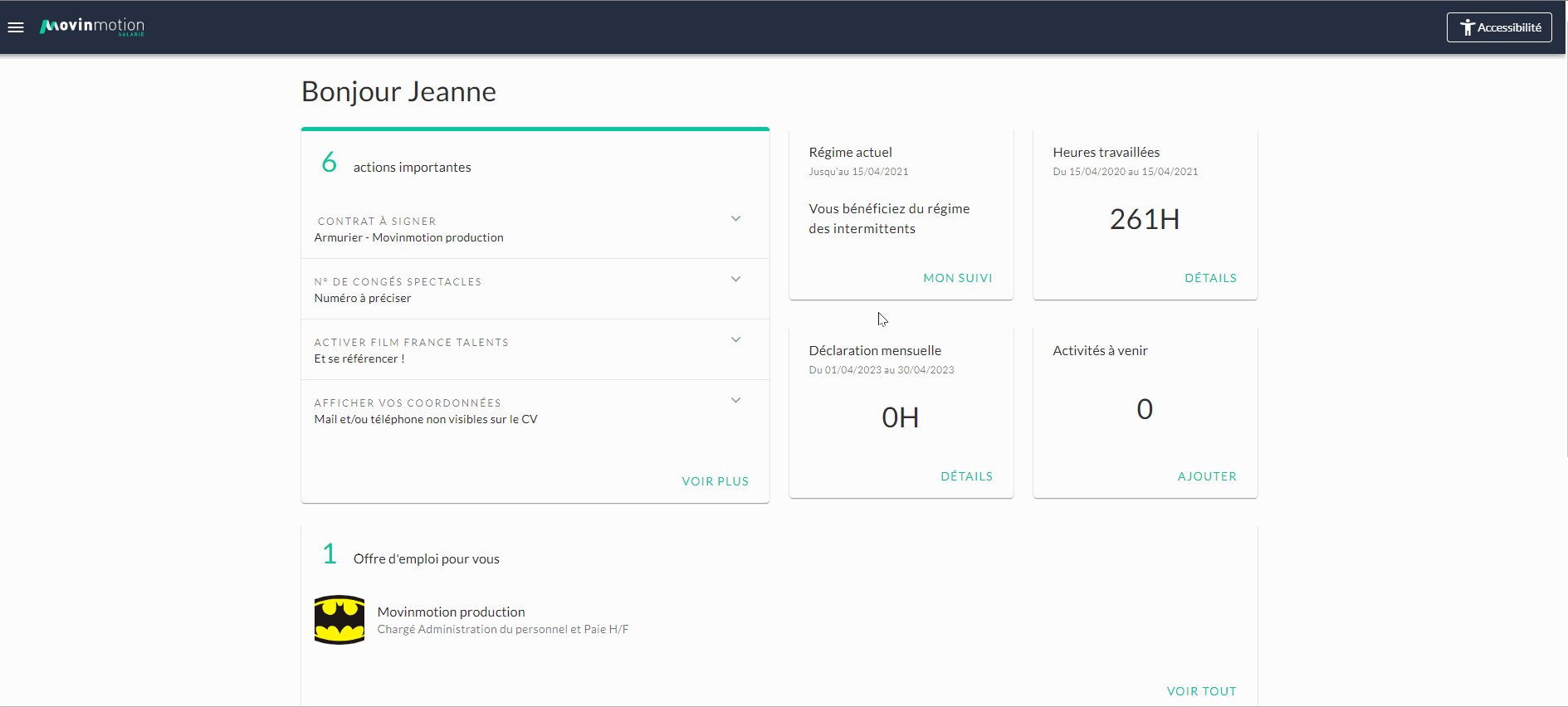Select 'Armurier - Movinmotion production' contract row

coord(408,237)
